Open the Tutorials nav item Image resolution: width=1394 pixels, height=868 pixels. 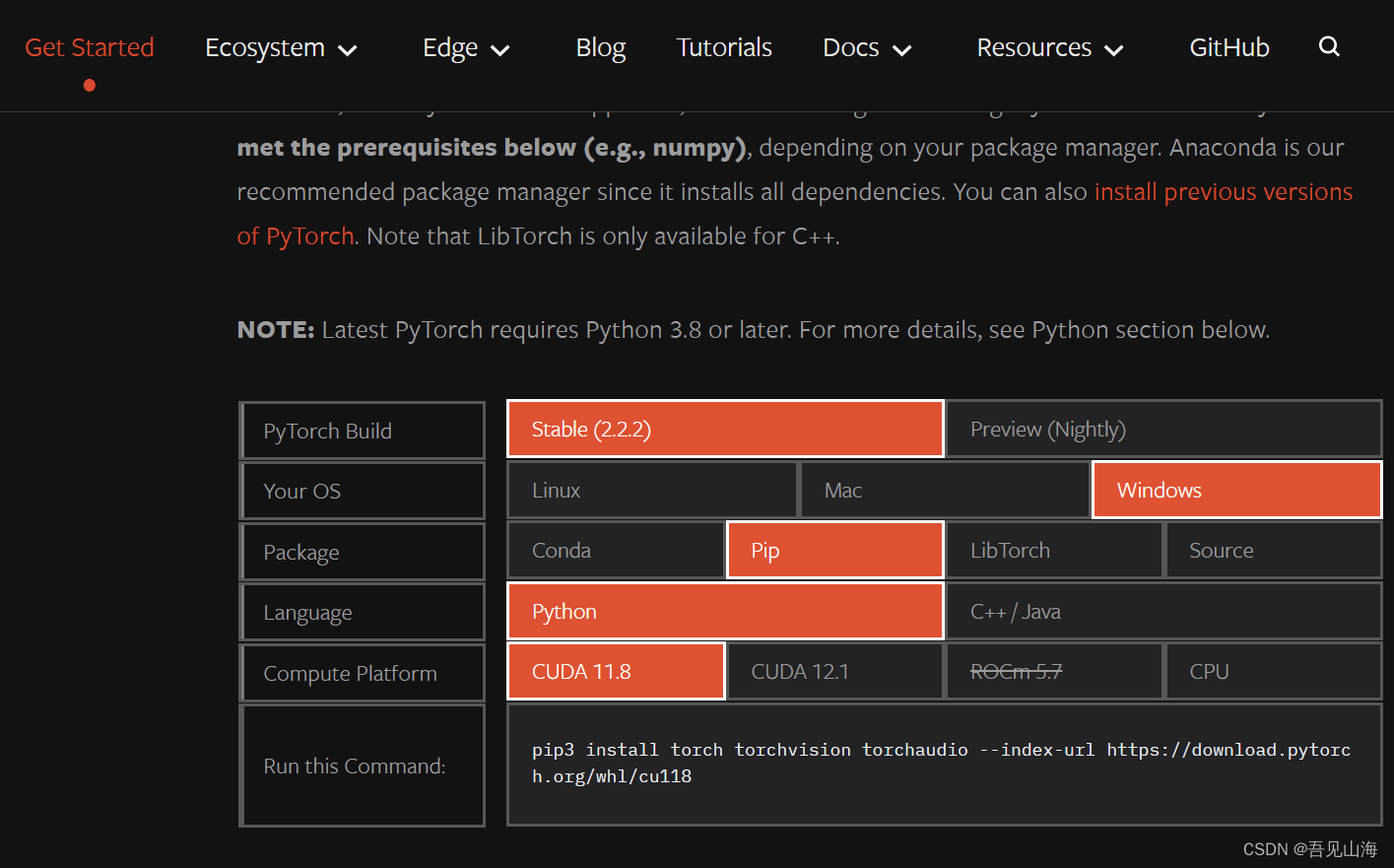[724, 48]
